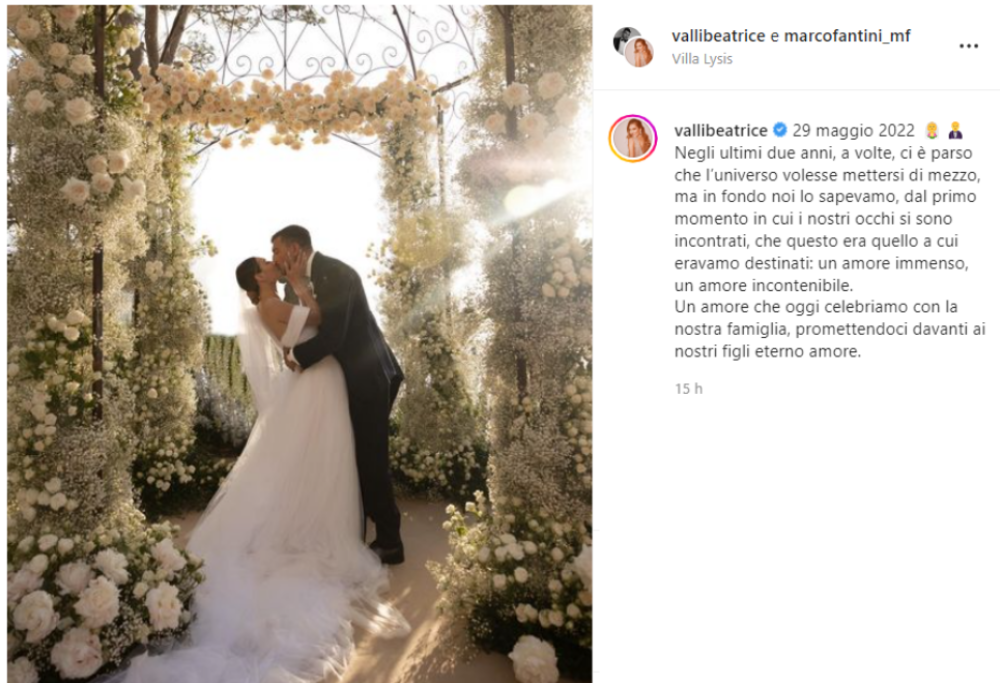The image size is (1000, 683).
Task: Open the Villa Lysis location link
Action: coord(702,59)
